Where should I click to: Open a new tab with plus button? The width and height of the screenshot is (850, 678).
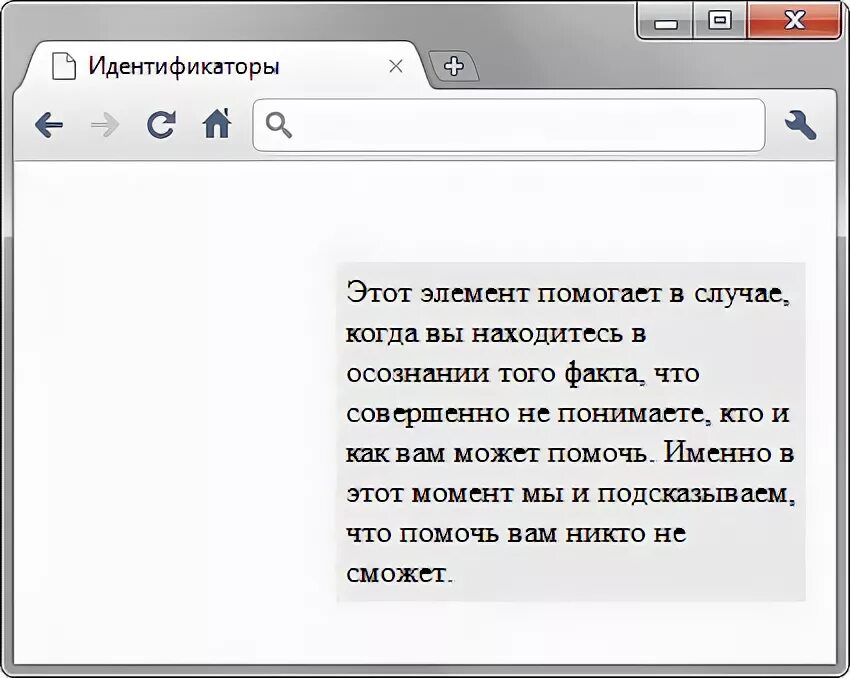[454, 66]
